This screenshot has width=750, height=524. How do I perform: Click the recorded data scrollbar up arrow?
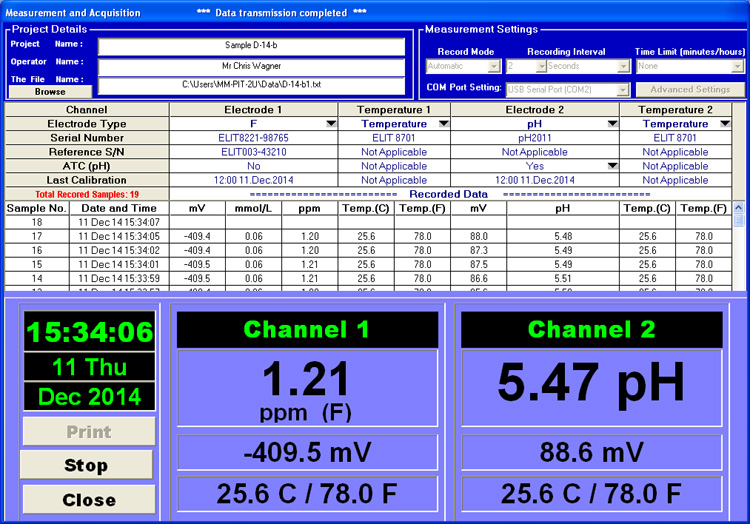point(739,208)
